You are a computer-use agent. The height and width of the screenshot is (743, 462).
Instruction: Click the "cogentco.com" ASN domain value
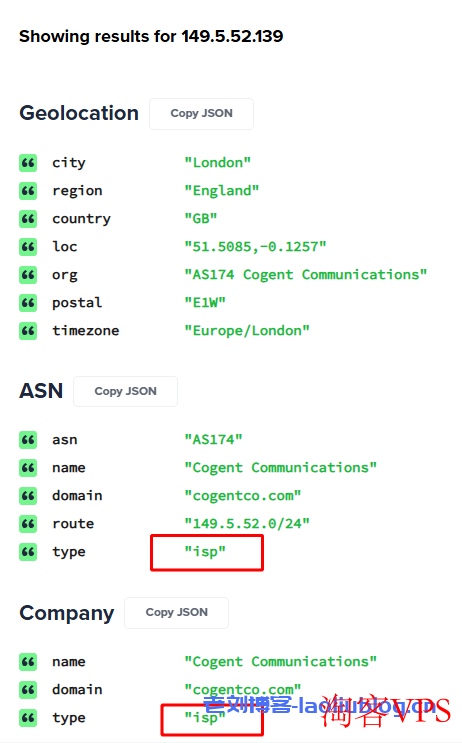tap(243, 496)
